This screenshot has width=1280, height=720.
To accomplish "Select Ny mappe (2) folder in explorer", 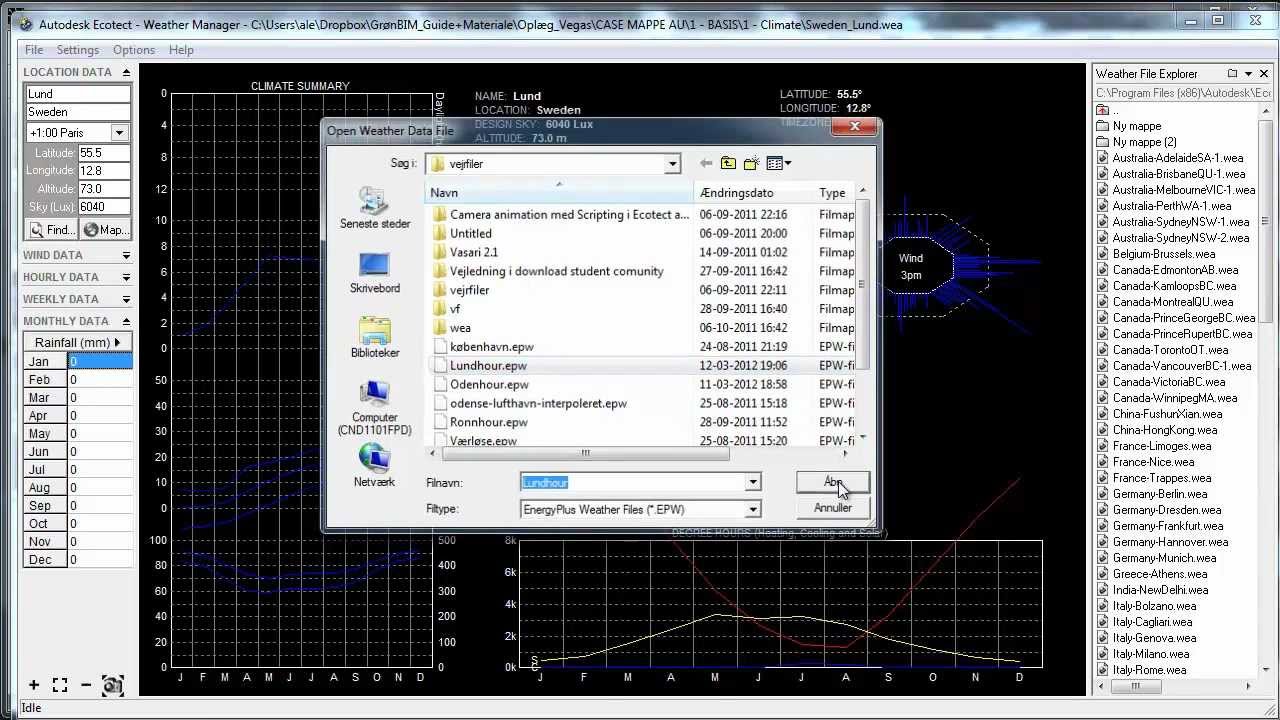I will coord(1144,142).
